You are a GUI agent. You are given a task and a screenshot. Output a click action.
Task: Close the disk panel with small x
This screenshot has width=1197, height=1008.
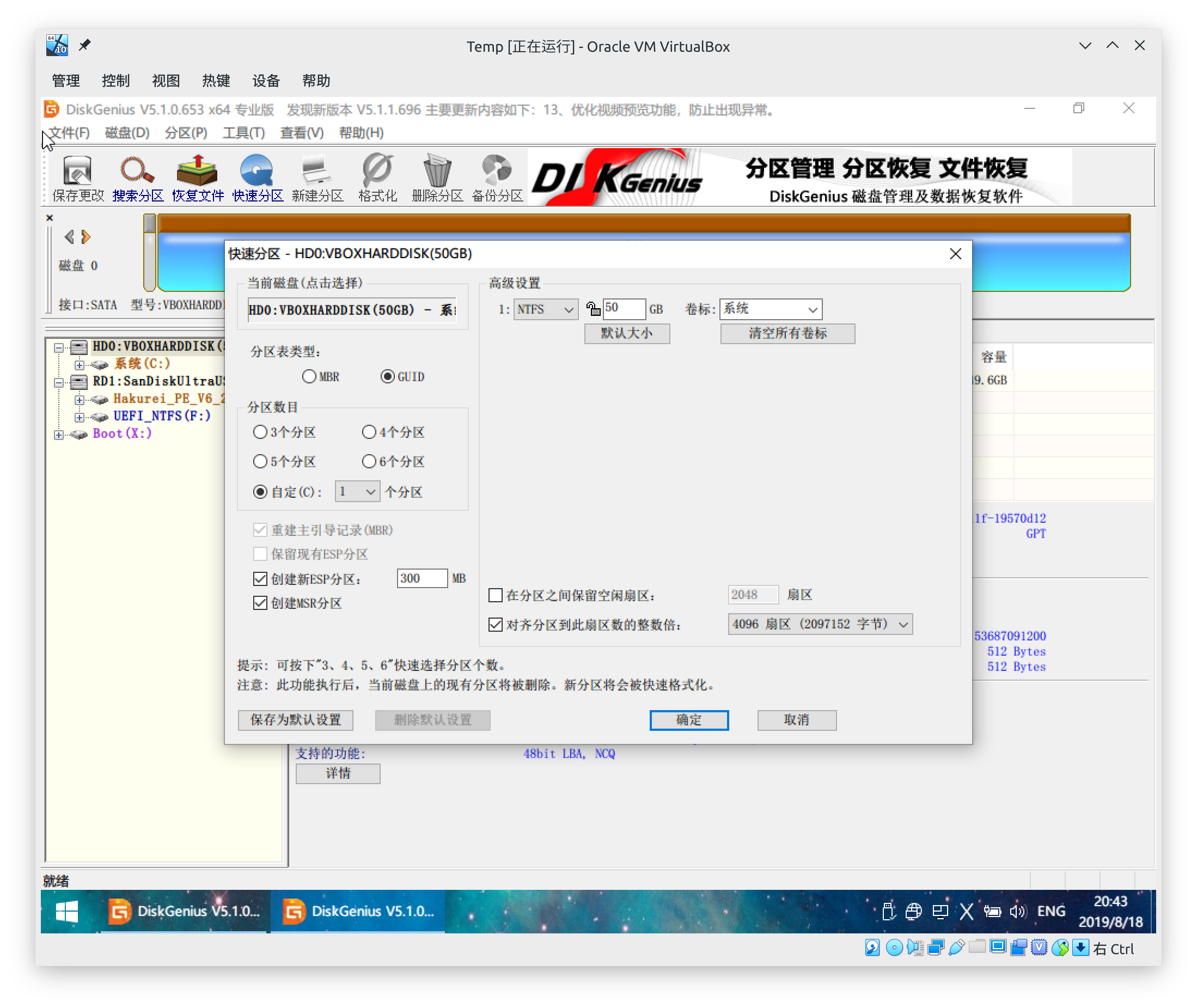tap(50, 218)
